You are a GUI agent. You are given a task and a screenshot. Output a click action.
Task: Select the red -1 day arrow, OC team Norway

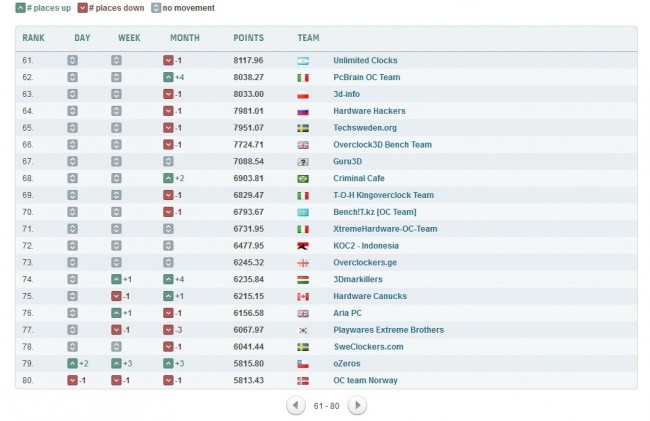[73, 380]
